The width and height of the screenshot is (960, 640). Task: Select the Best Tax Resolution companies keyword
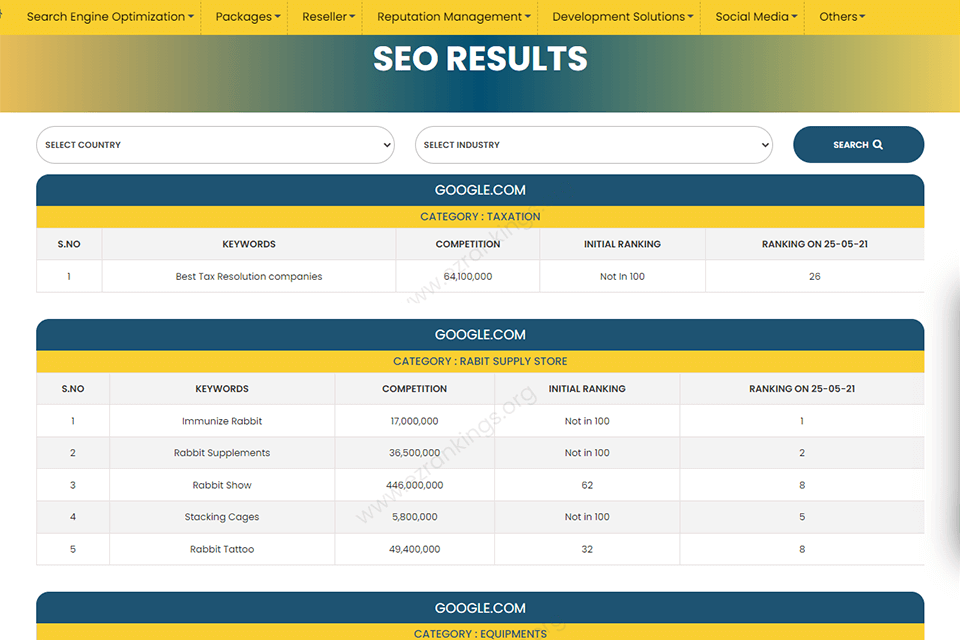[249, 276]
